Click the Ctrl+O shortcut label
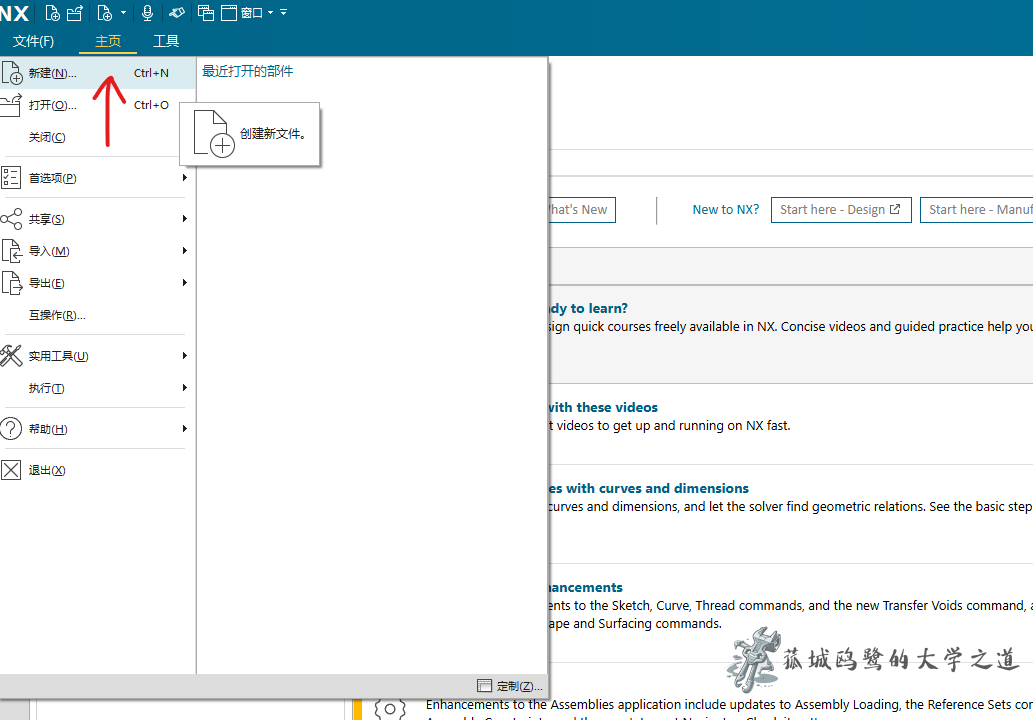The image size is (1033, 720). click(151, 105)
